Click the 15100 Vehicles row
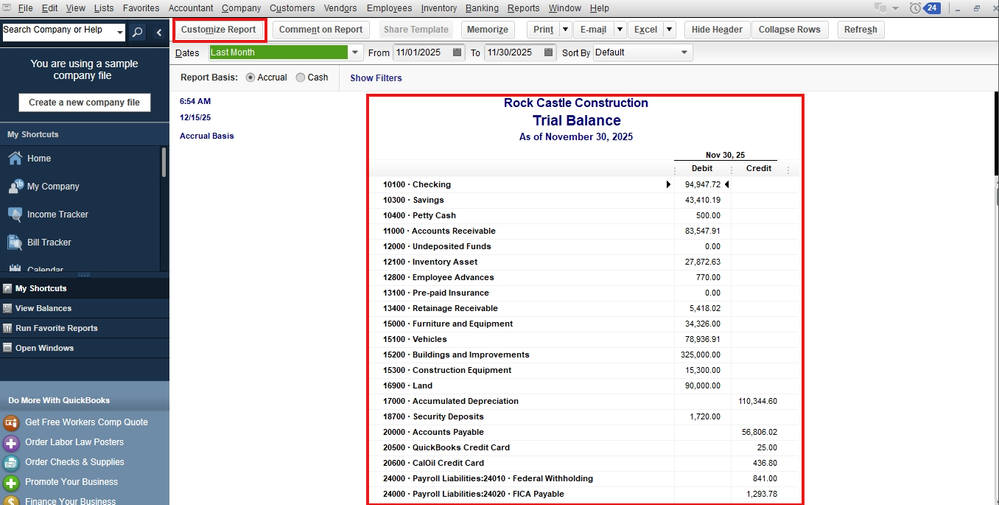 coord(584,339)
